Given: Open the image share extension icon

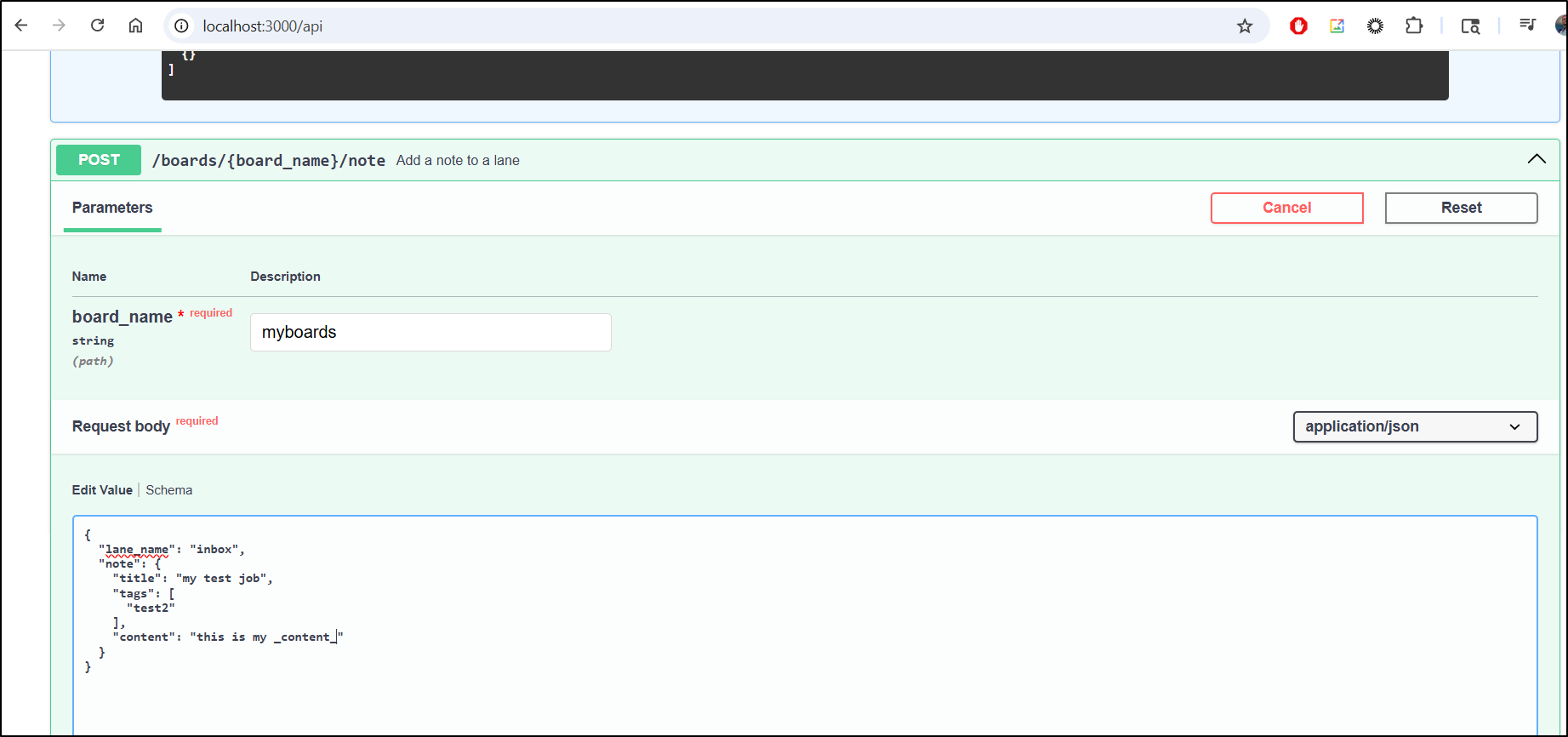Looking at the screenshot, I should [1337, 26].
